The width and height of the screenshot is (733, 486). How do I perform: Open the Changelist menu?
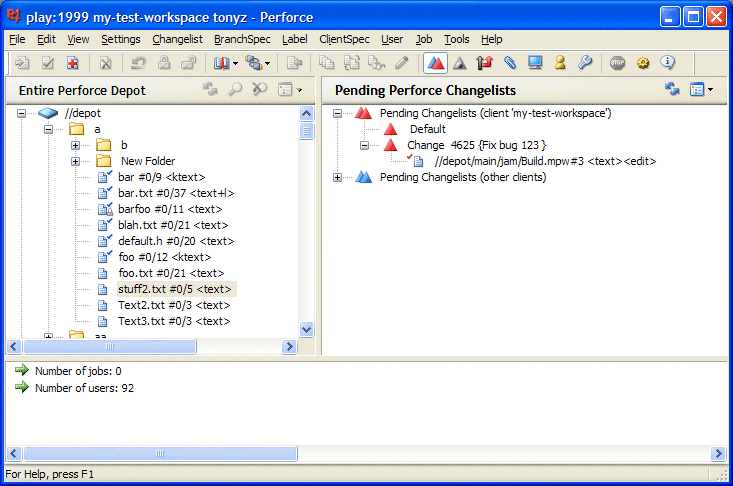click(x=177, y=39)
